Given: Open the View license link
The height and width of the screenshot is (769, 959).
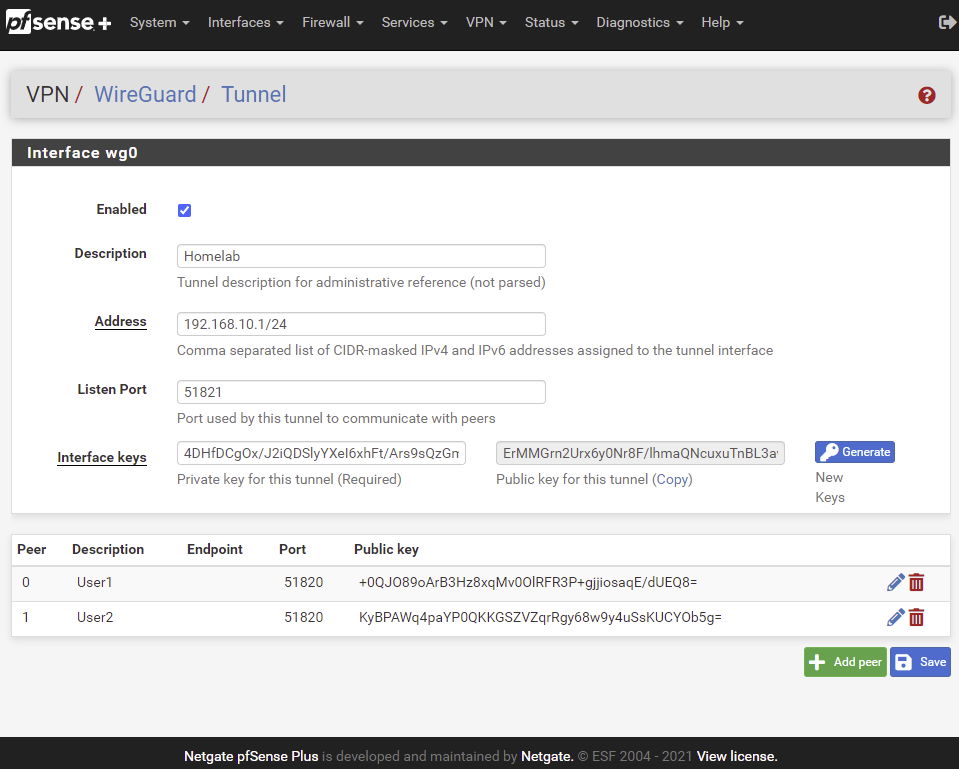Looking at the screenshot, I should point(737,756).
